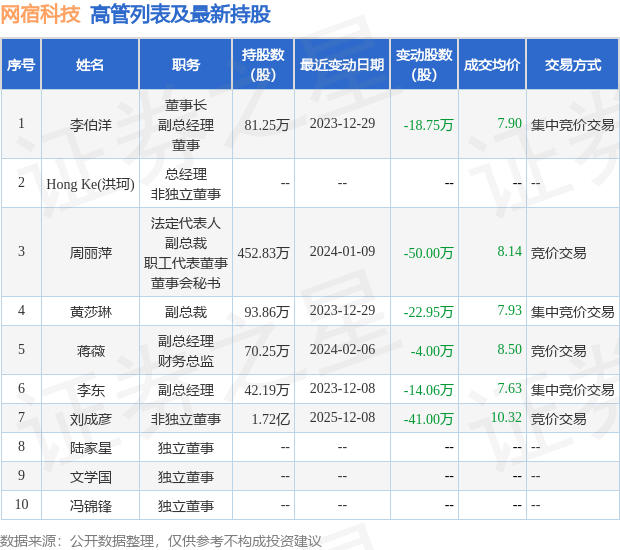Click average price 7.63
Screen dimensions: 620x550
pos(510,389)
